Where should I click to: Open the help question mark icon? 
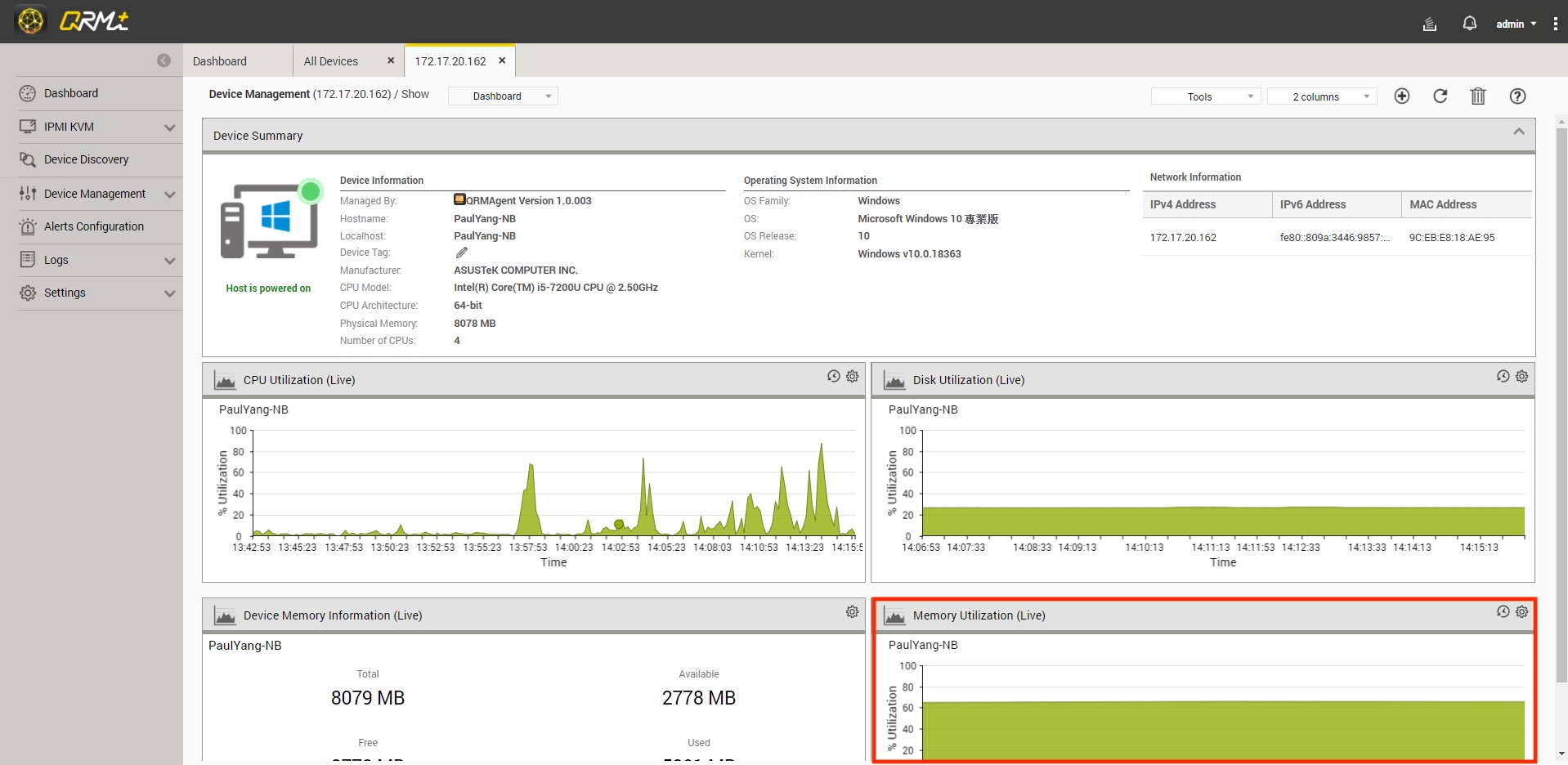click(1516, 96)
